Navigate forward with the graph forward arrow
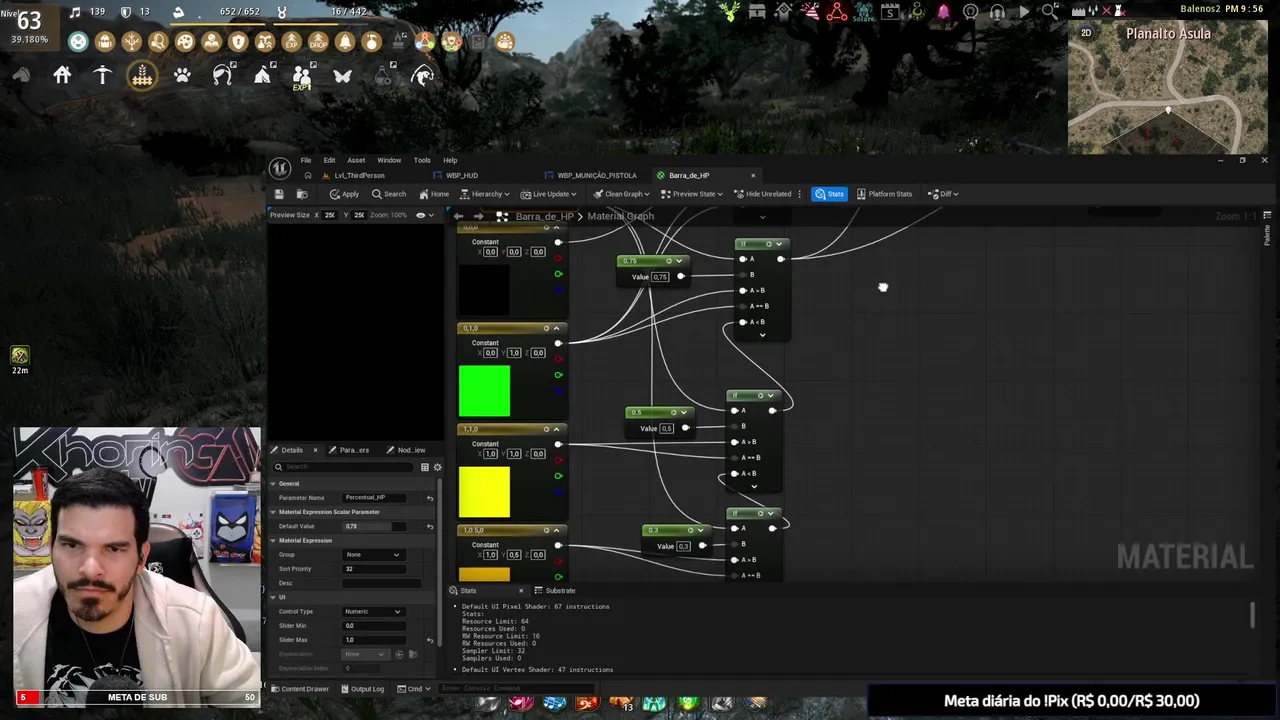Screen dimensions: 1280x720 coord(478,216)
